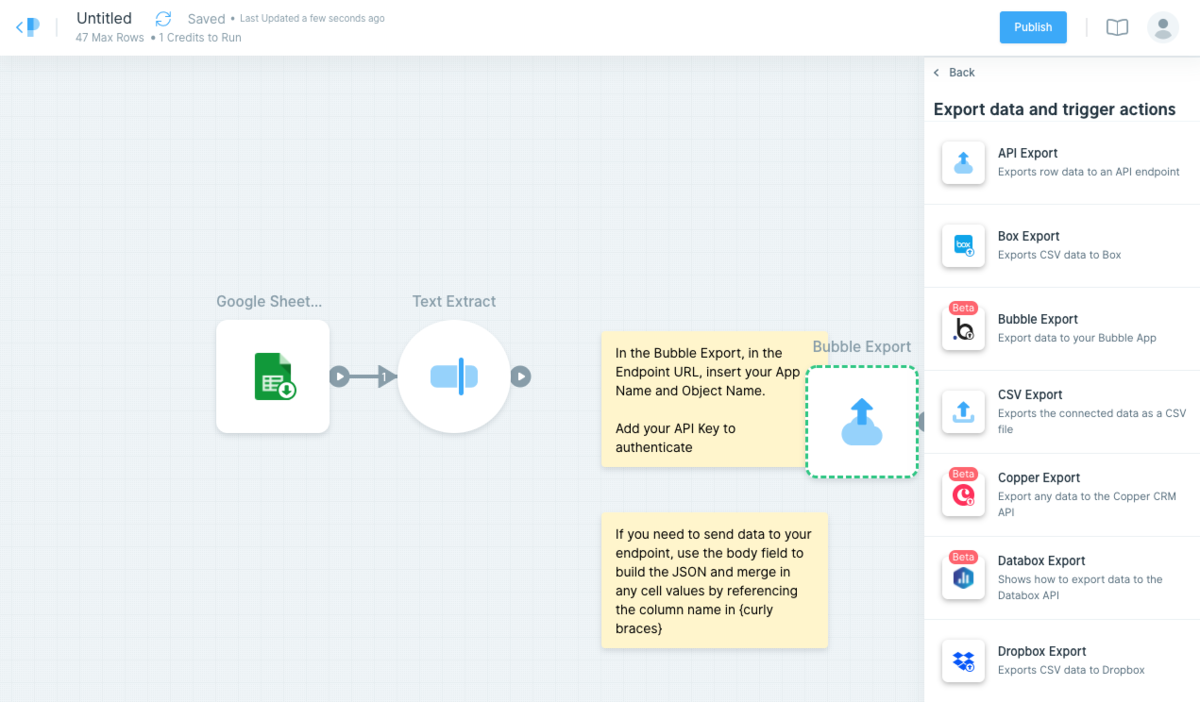Click the Dropbox Export icon
Screen dimensions: 1200x702
pos(964,660)
